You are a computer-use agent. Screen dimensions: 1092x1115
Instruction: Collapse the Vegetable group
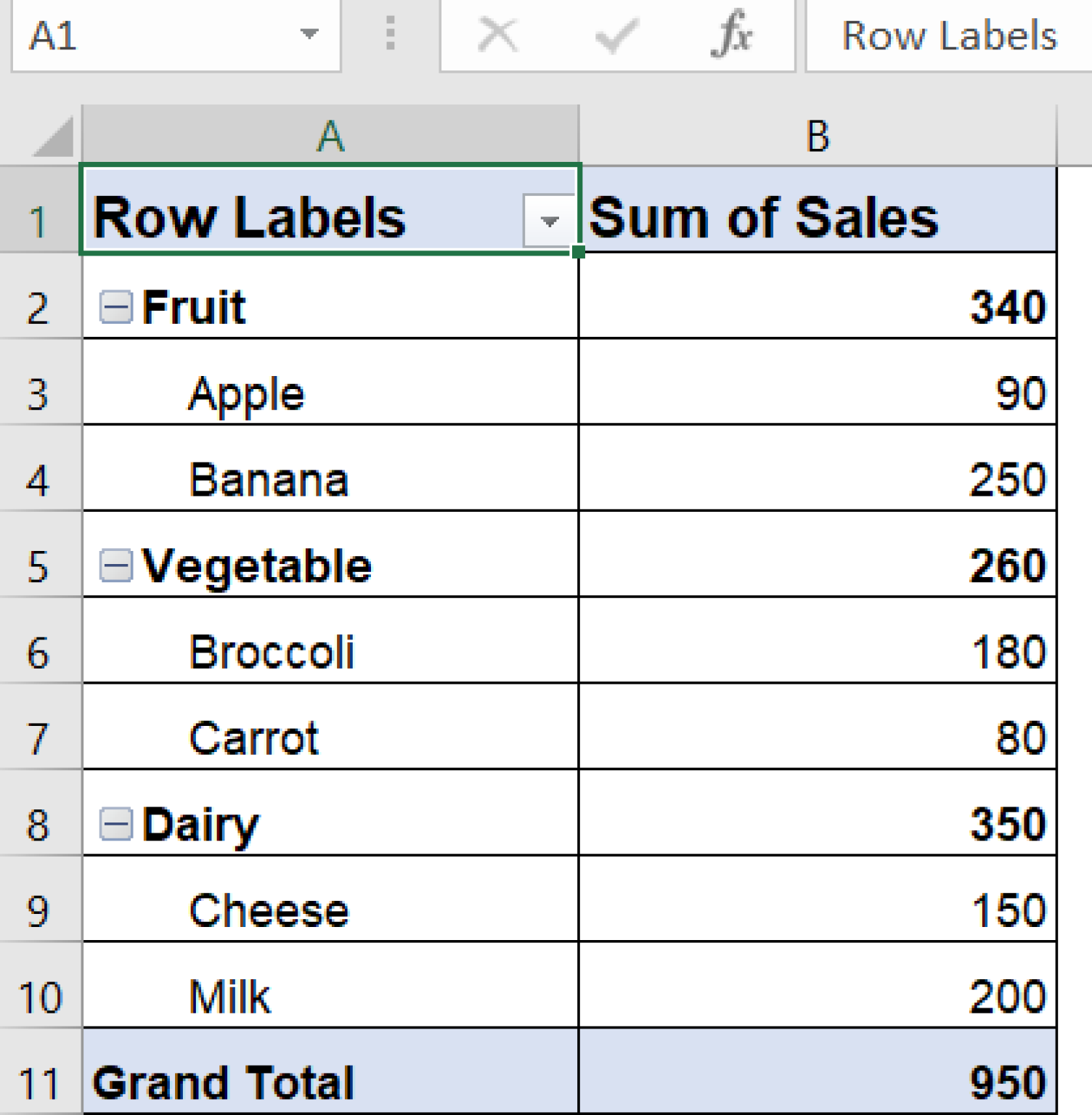click(115, 566)
